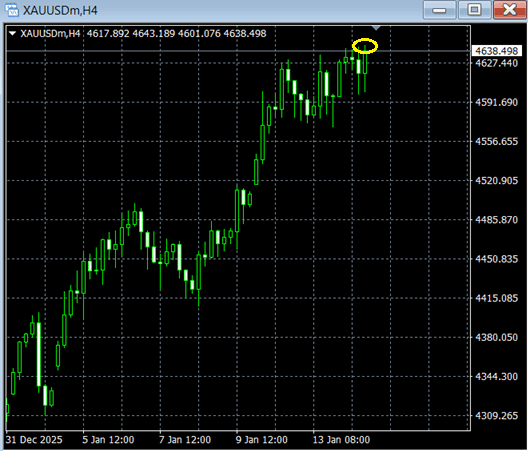
Task: Click the 4380.050 price scale label
Action: click(496, 337)
